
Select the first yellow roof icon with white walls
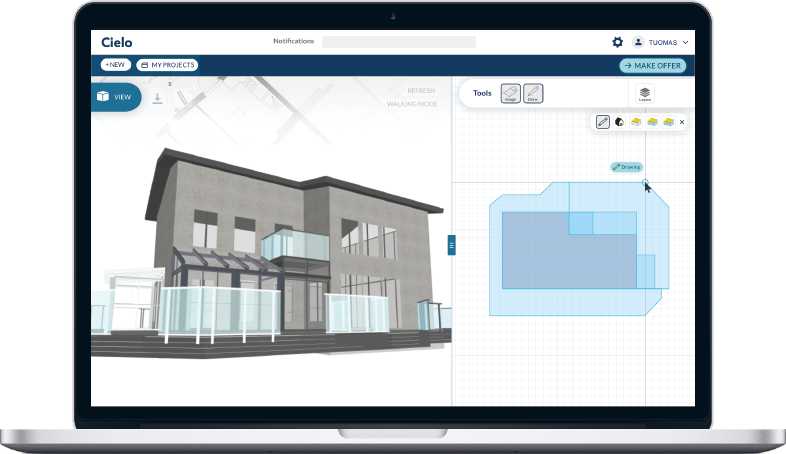click(x=636, y=122)
